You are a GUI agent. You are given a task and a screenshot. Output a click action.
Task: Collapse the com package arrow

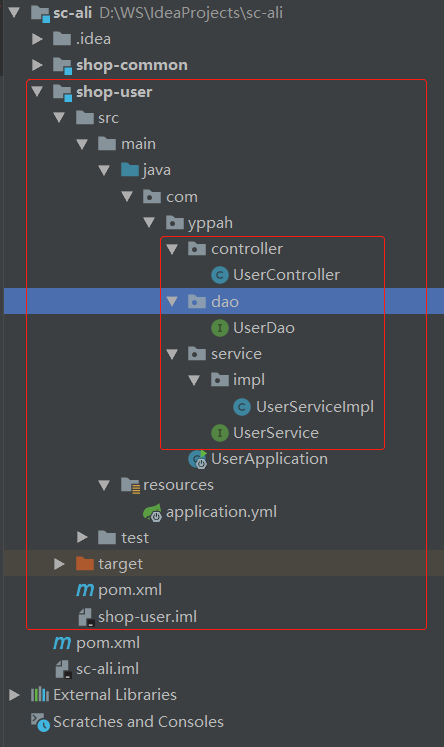pos(127,196)
